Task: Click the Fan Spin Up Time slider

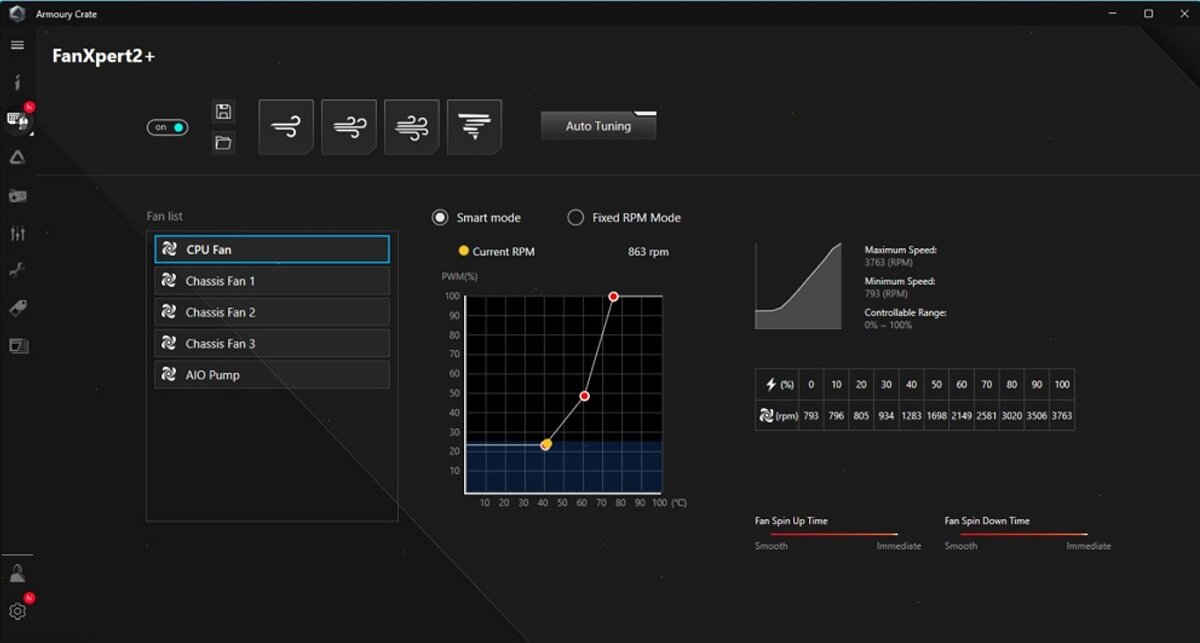Action: [x=834, y=535]
